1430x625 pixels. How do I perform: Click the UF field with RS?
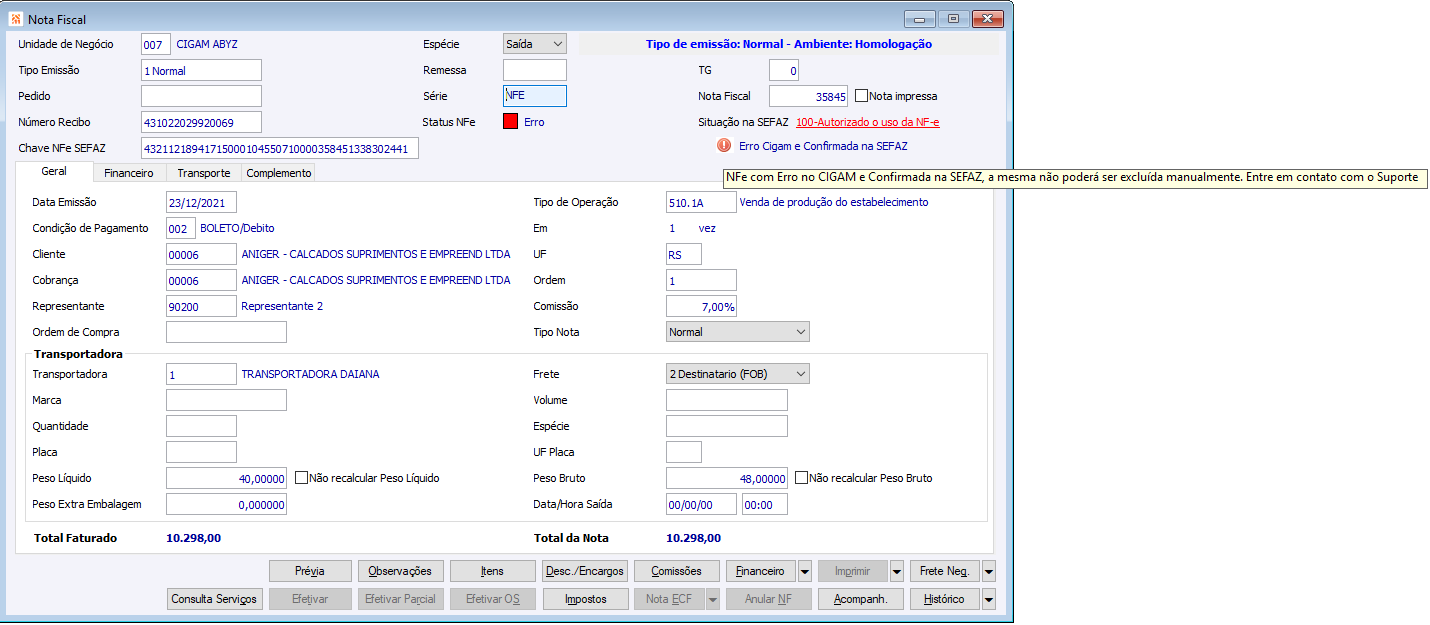tap(684, 254)
